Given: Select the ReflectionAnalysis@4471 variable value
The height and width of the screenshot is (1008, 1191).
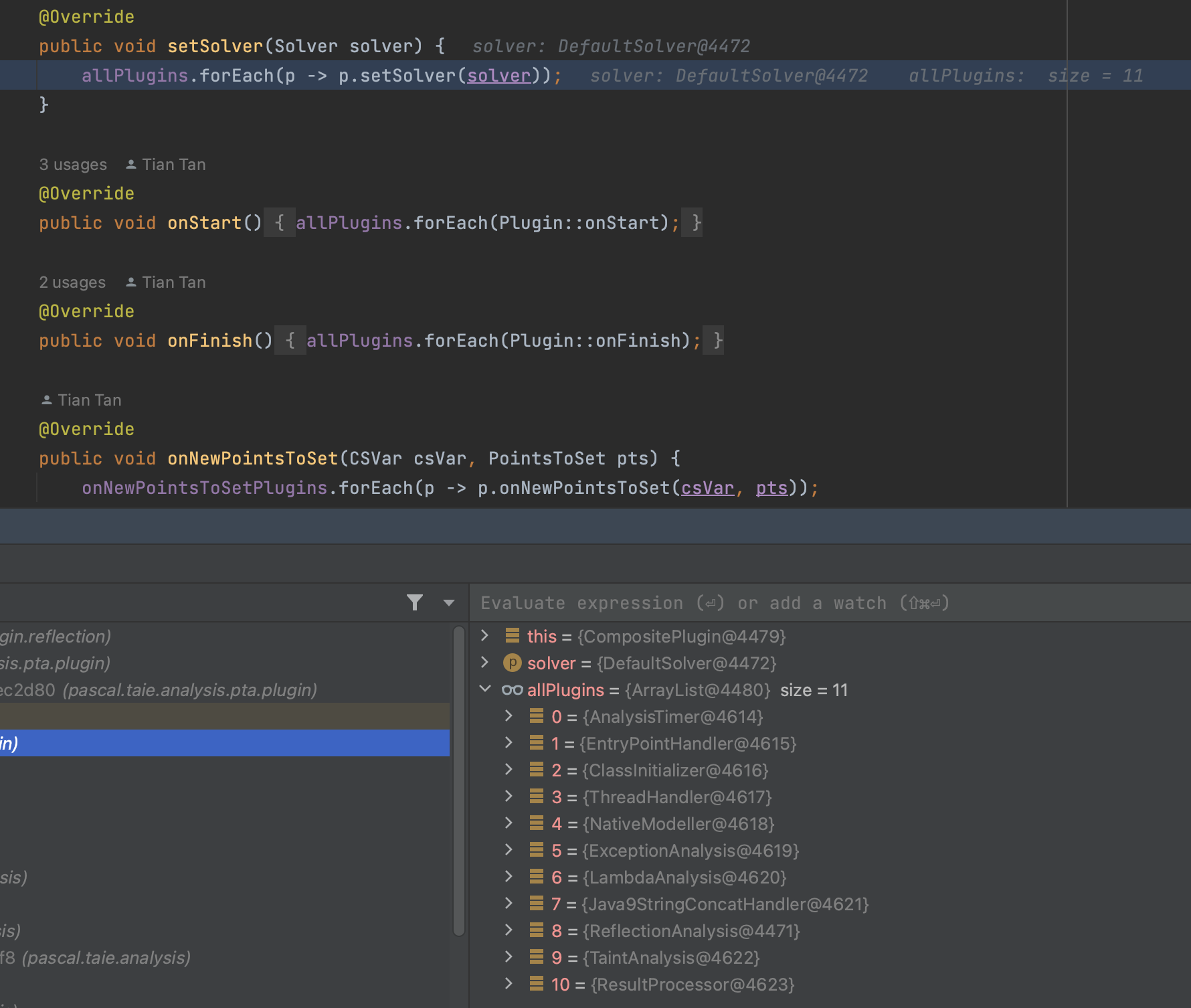Looking at the screenshot, I should click(x=691, y=931).
